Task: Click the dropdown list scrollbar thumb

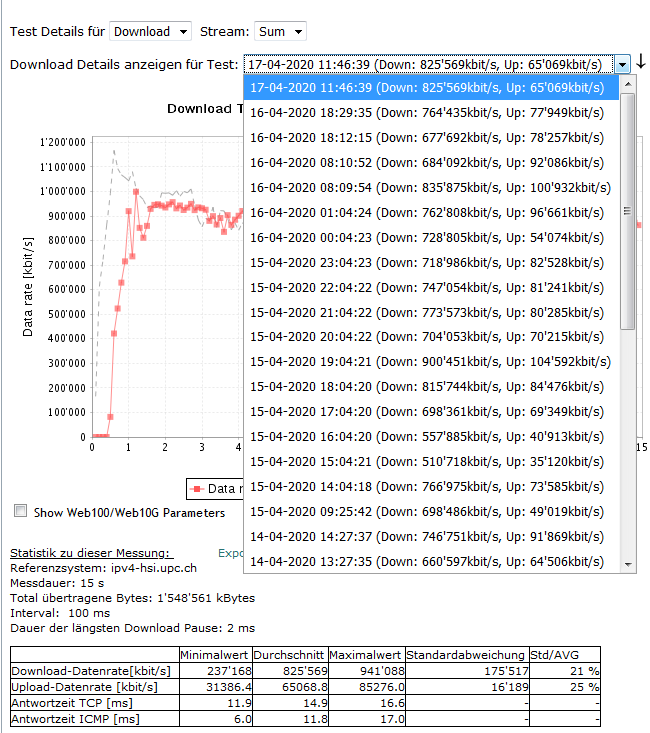Action: click(628, 212)
